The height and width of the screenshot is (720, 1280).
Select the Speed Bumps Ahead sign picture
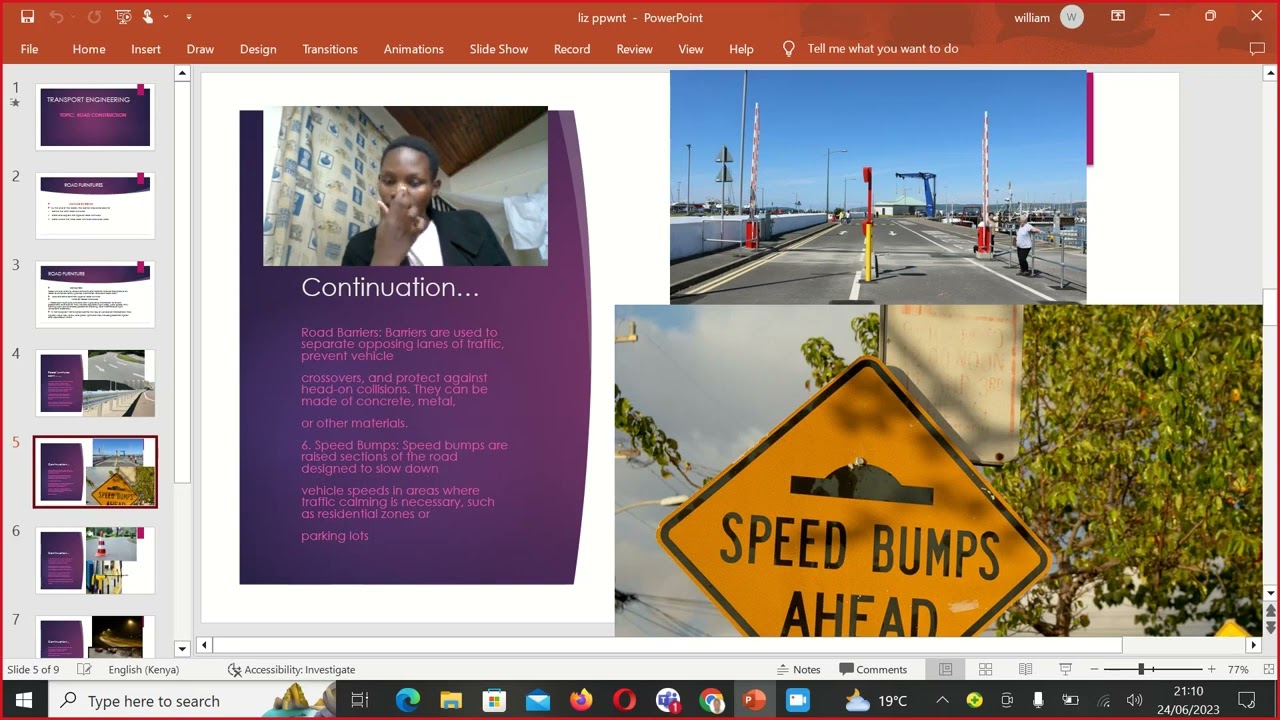[x=938, y=470]
